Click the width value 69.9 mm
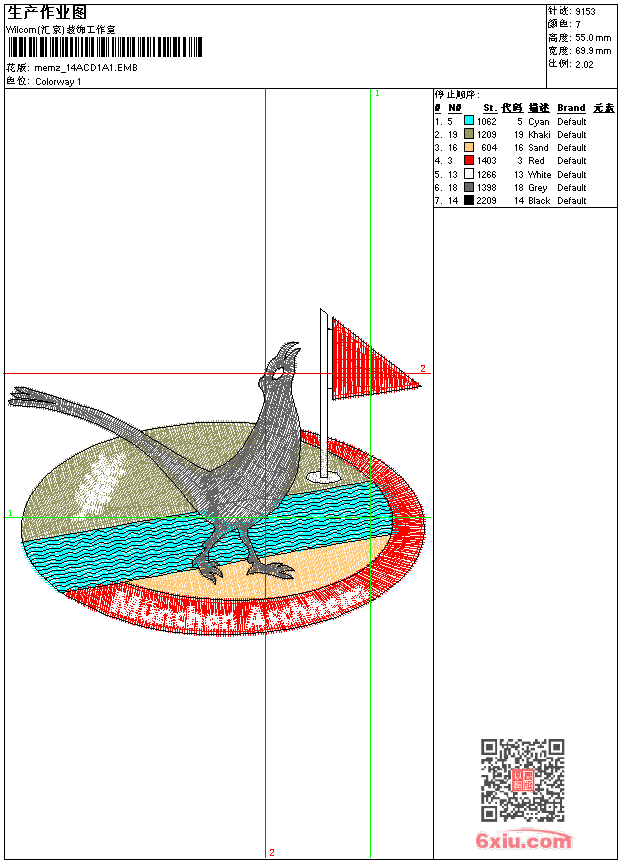 [x=593, y=51]
